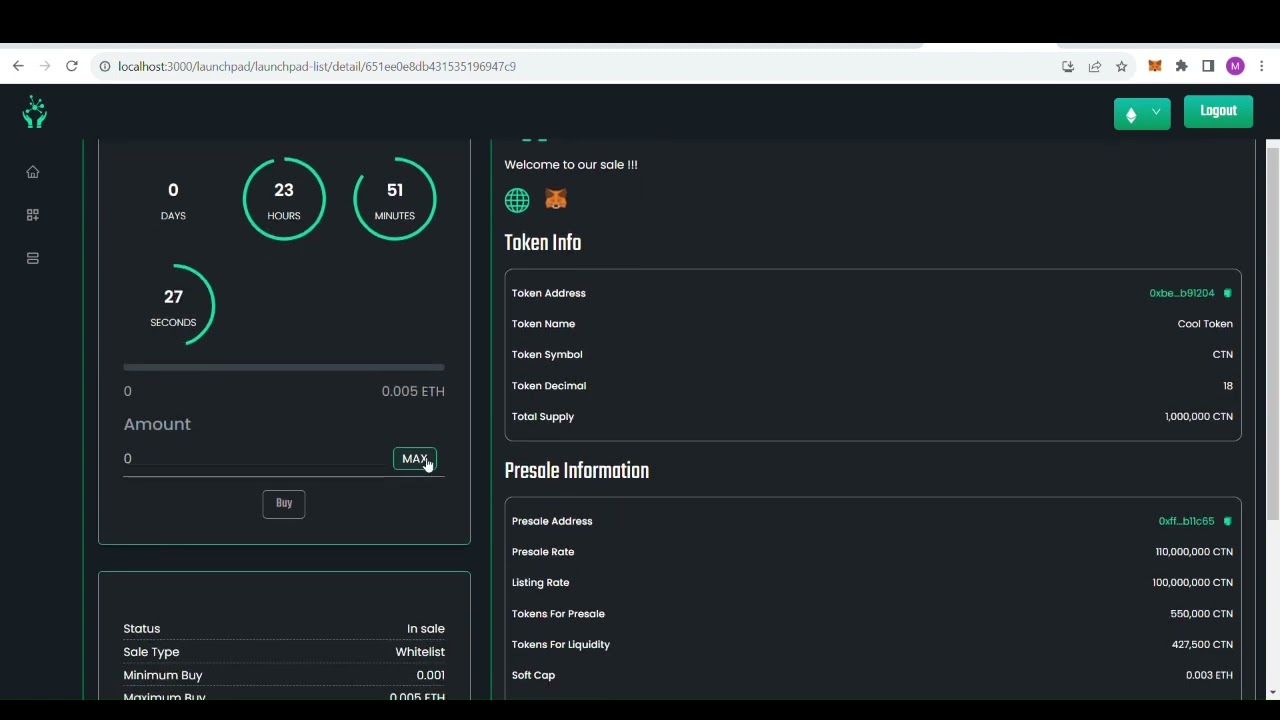Click the 0.001 minimum buy value
This screenshot has width=1280, height=720.
pyautogui.click(x=431, y=676)
